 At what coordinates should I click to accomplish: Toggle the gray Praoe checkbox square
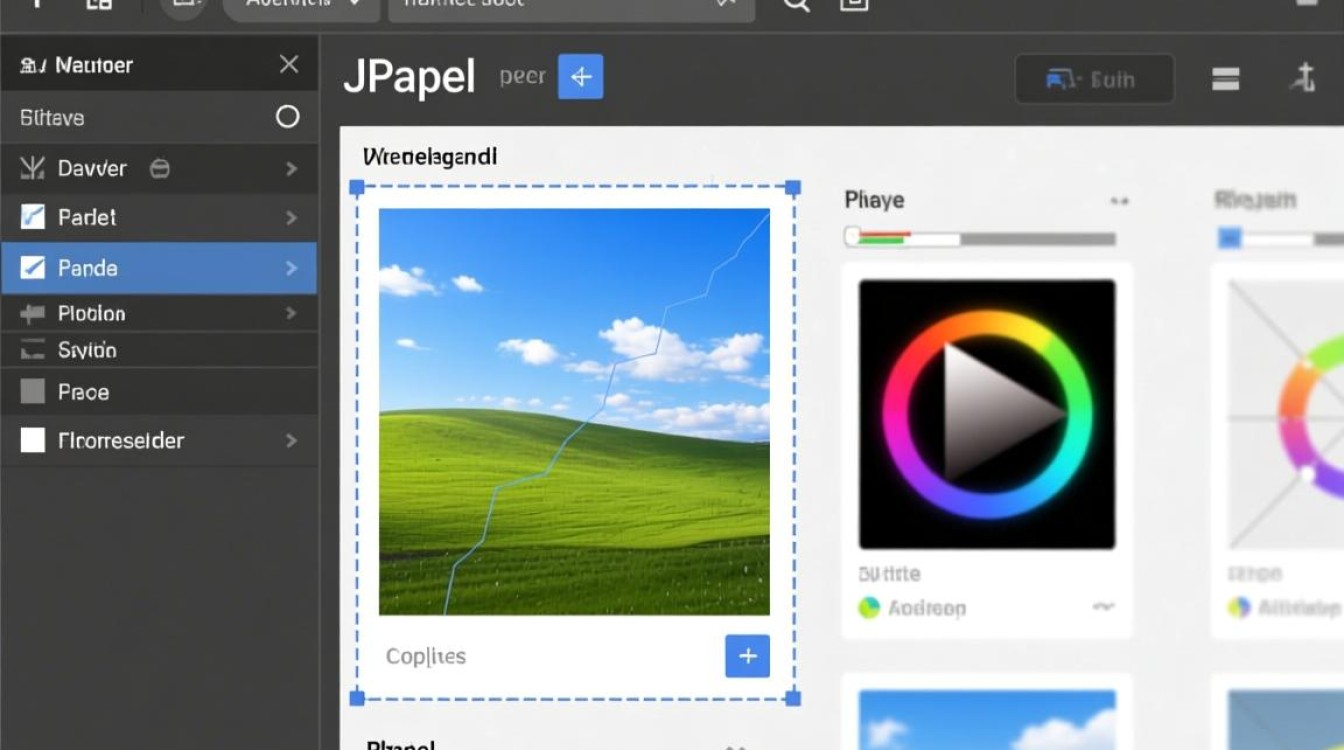click(x=33, y=392)
